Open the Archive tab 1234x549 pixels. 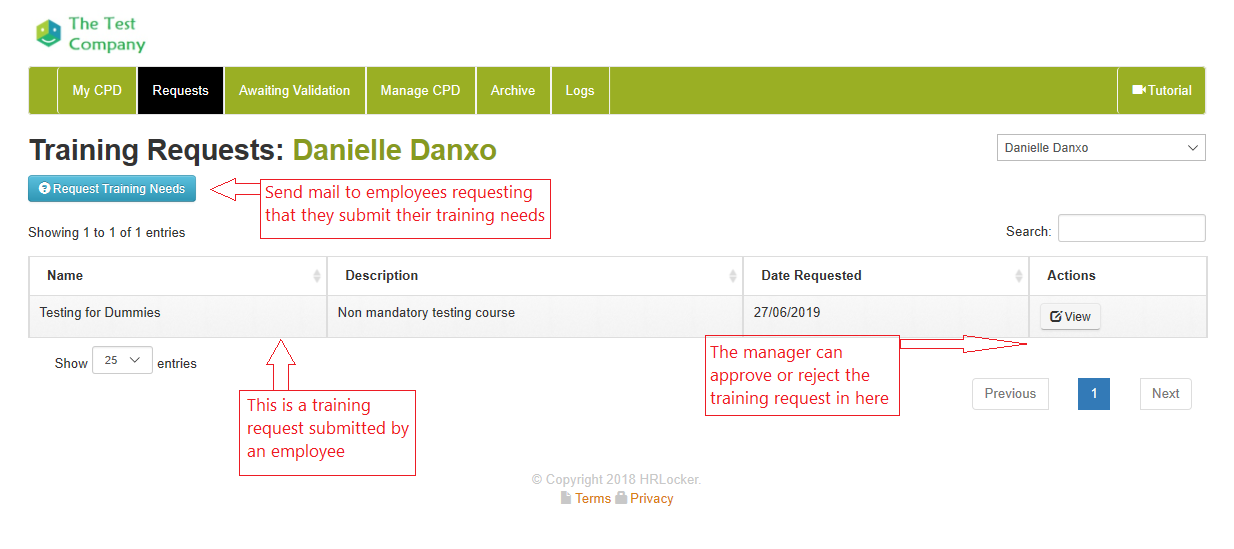pyautogui.click(x=513, y=90)
